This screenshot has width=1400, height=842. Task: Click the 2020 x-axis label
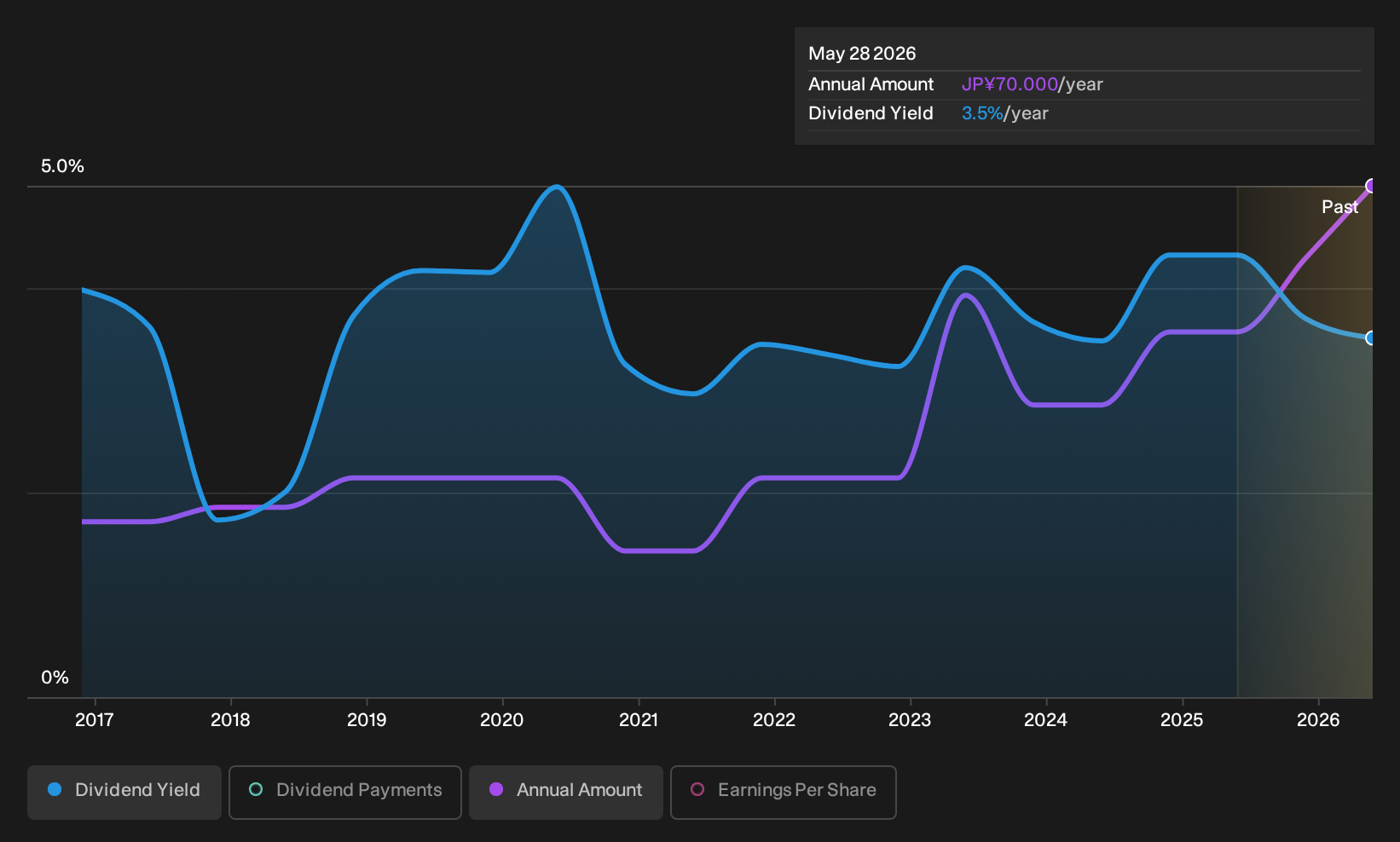pyautogui.click(x=502, y=720)
